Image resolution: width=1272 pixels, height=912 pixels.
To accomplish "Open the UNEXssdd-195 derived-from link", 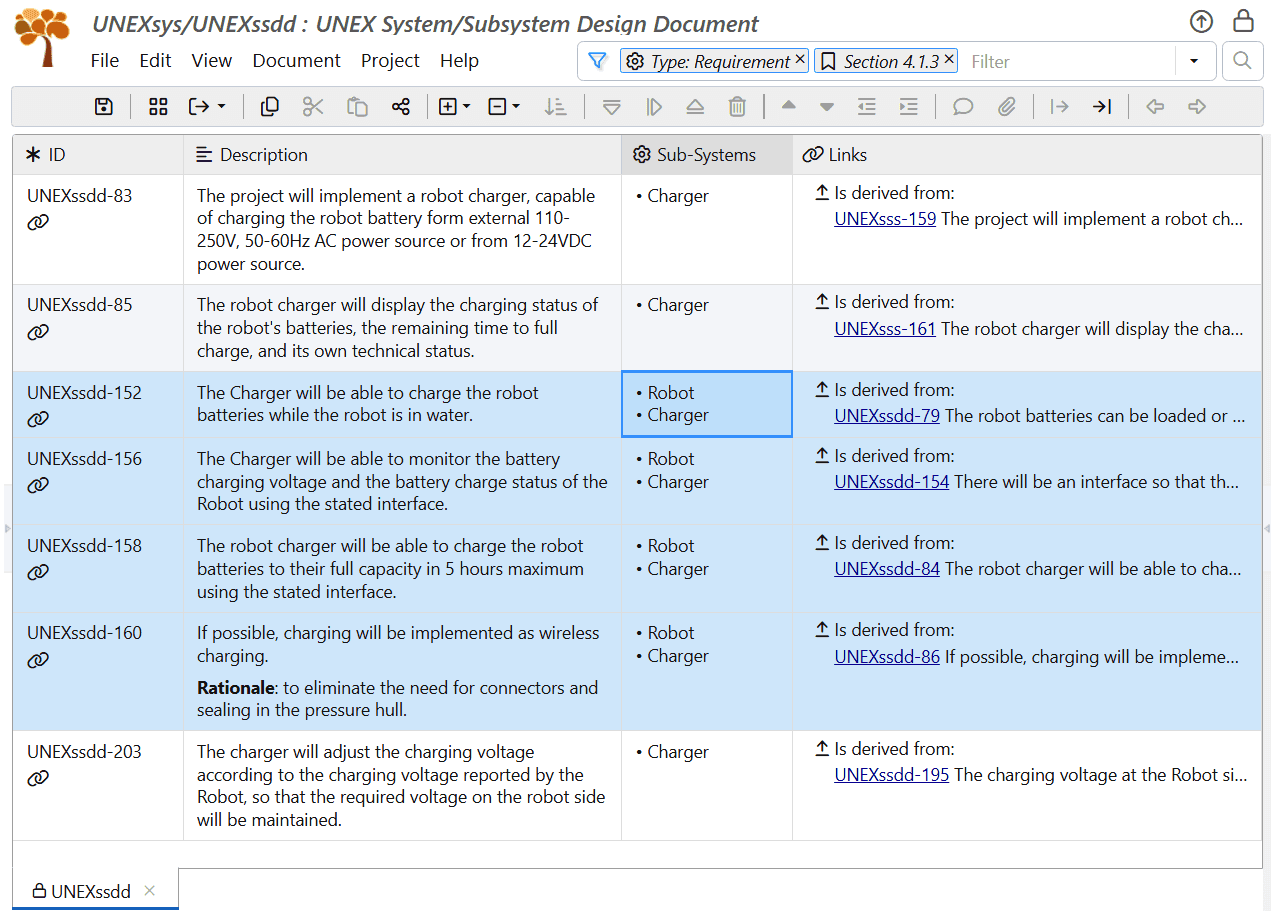I will pyautogui.click(x=891, y=774).
